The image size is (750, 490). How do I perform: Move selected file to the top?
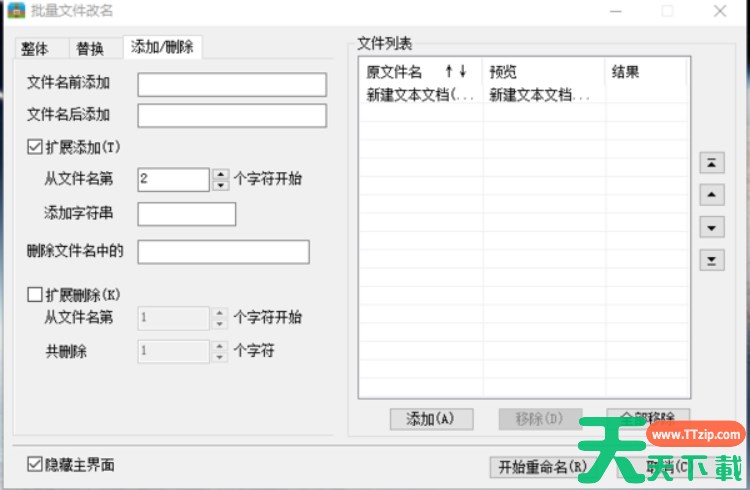pyautogui.click(x=712, y=163)
